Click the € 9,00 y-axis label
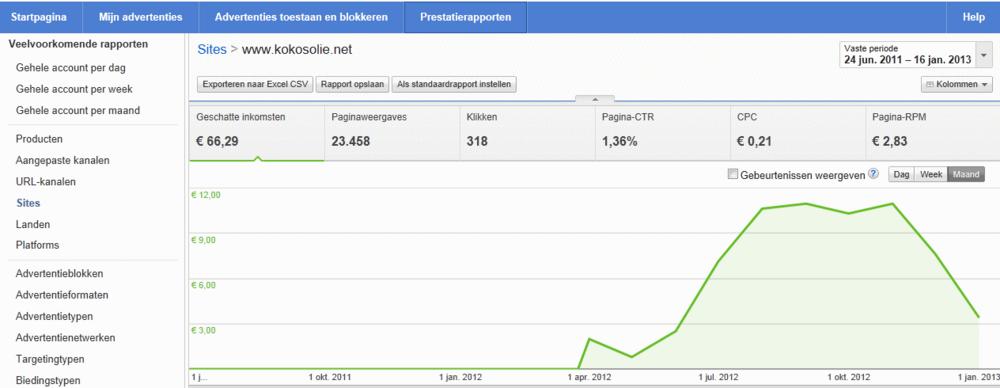The width and height of the screenshot is (1000, 388). click(203, 240)
